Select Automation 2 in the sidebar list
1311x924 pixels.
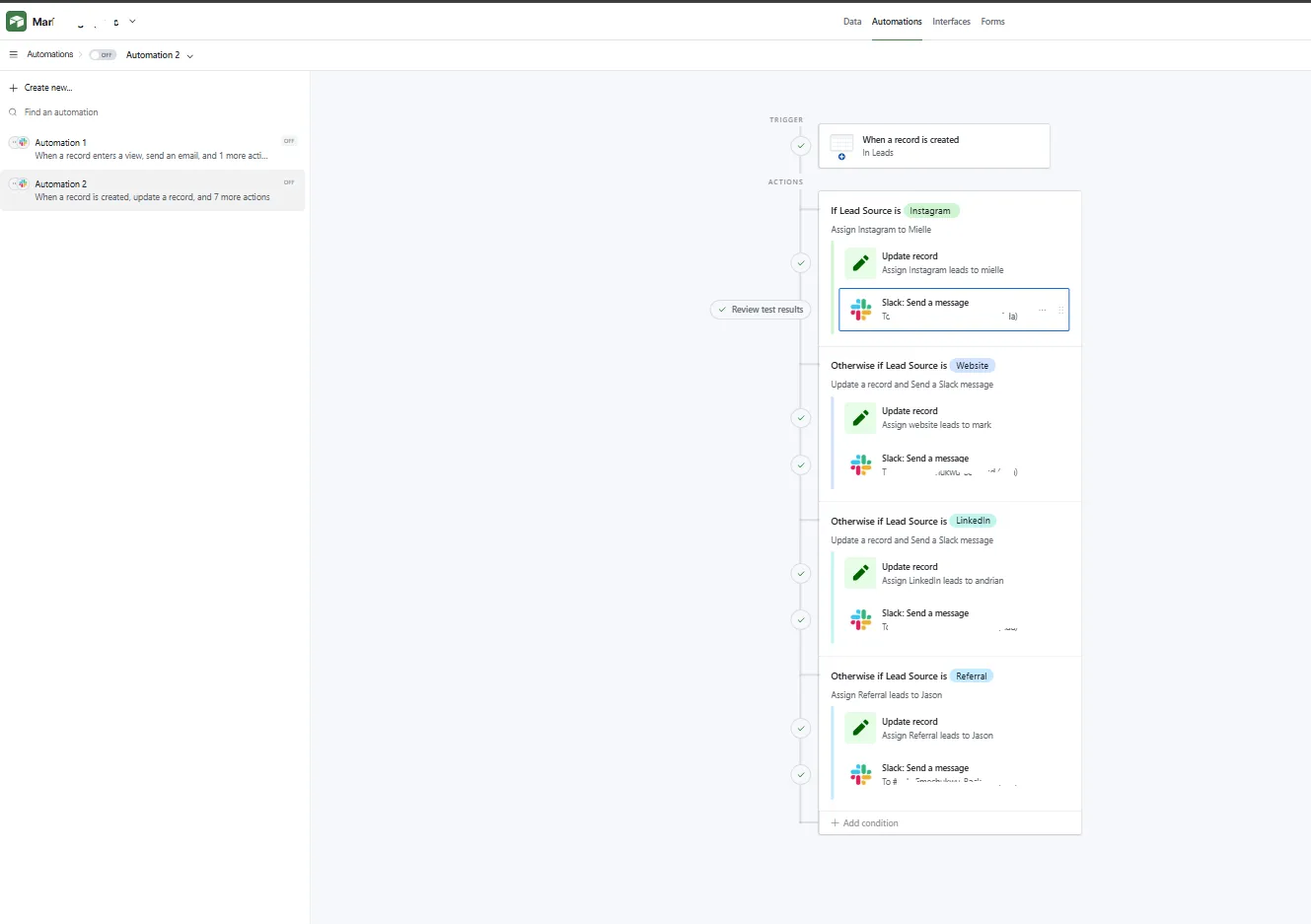(153, 190)
